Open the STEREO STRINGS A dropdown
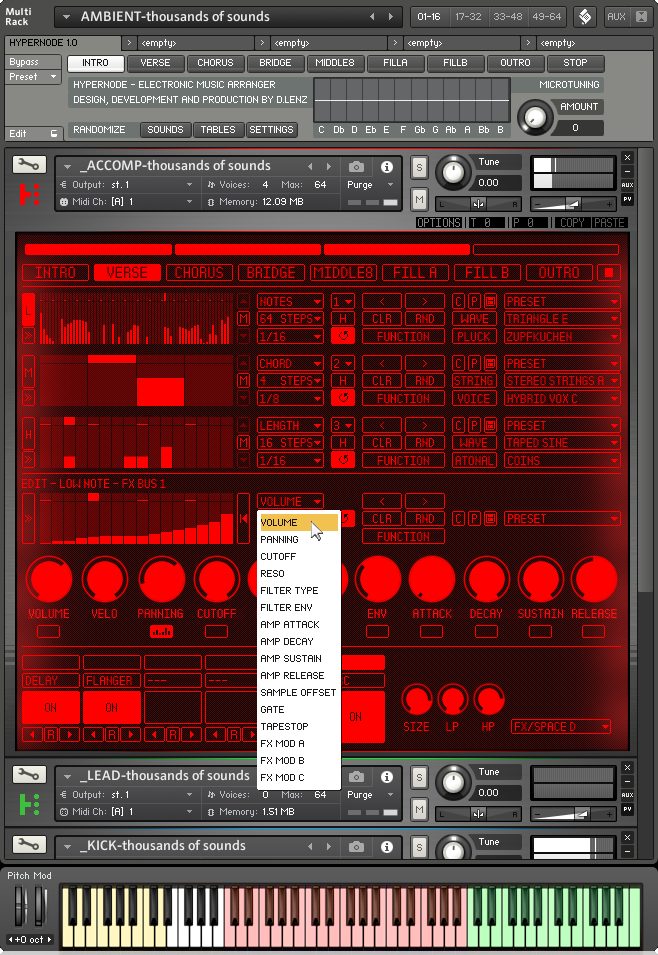 562,381
